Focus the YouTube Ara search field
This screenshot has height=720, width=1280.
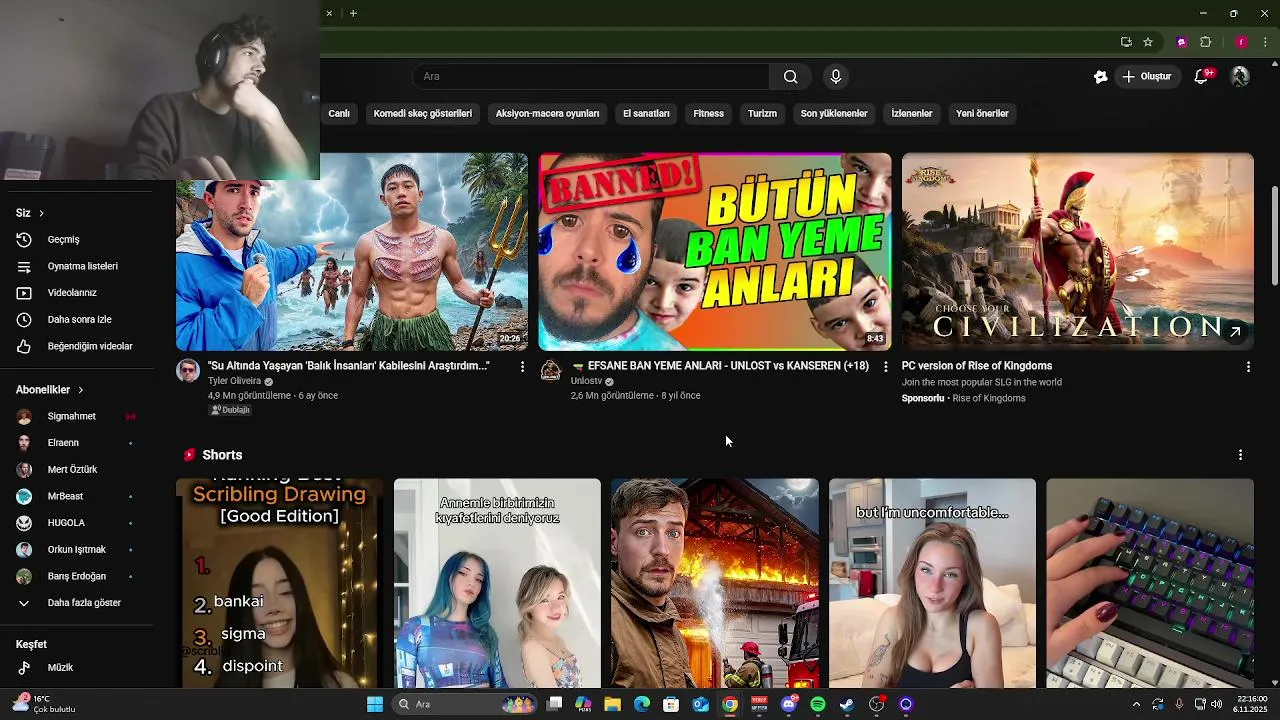click(590, 76)
